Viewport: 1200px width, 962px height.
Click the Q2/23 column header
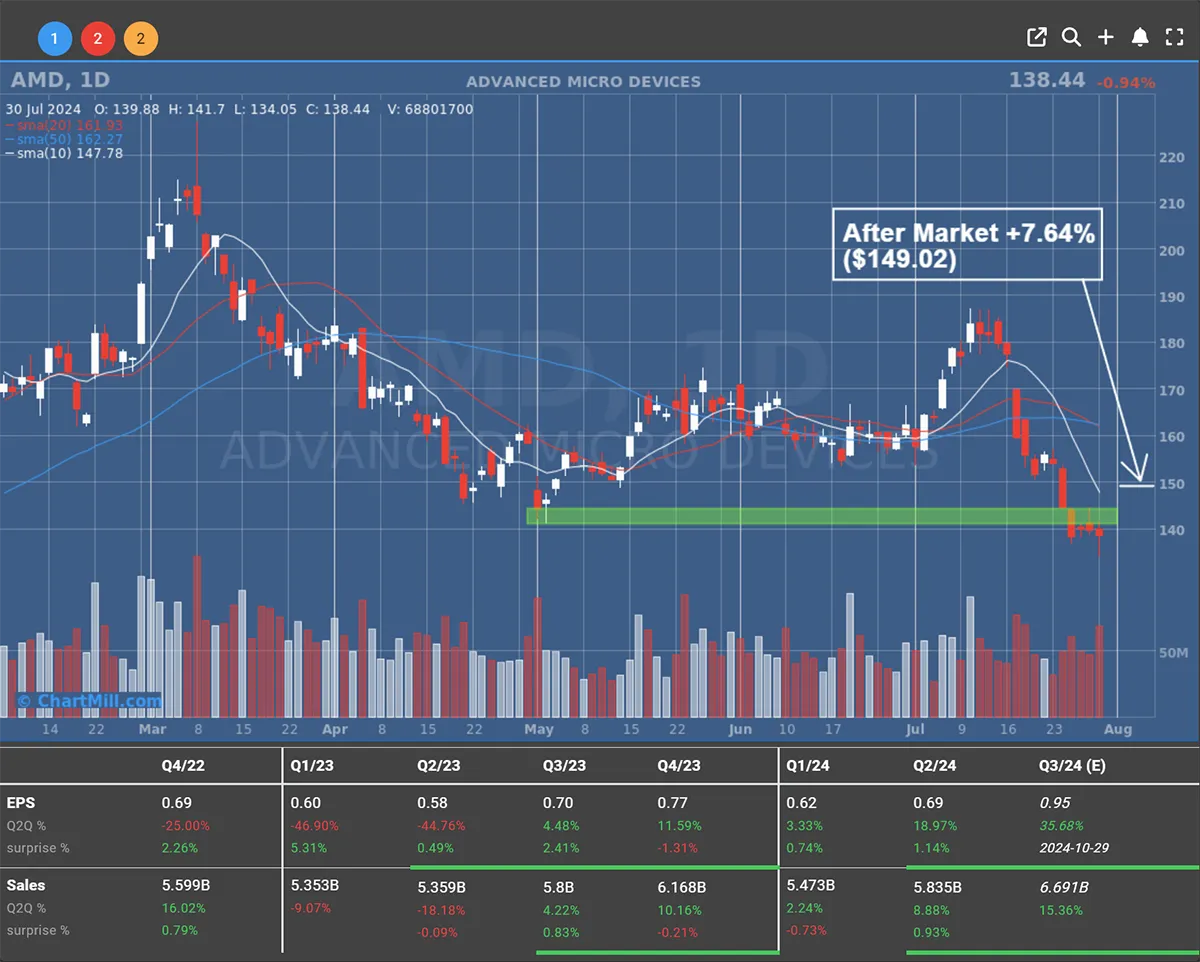(x=437, y=765)
